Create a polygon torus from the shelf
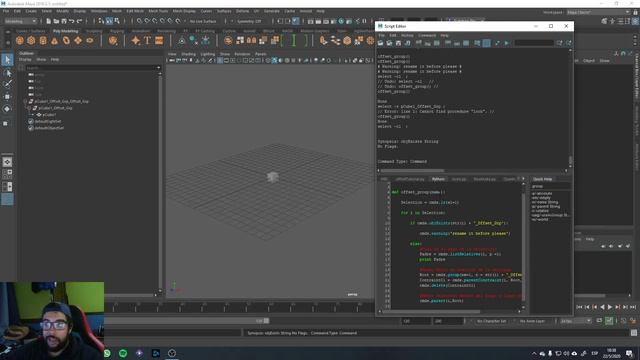The width and height of the screenshot is (640, 360). (66, 40)
